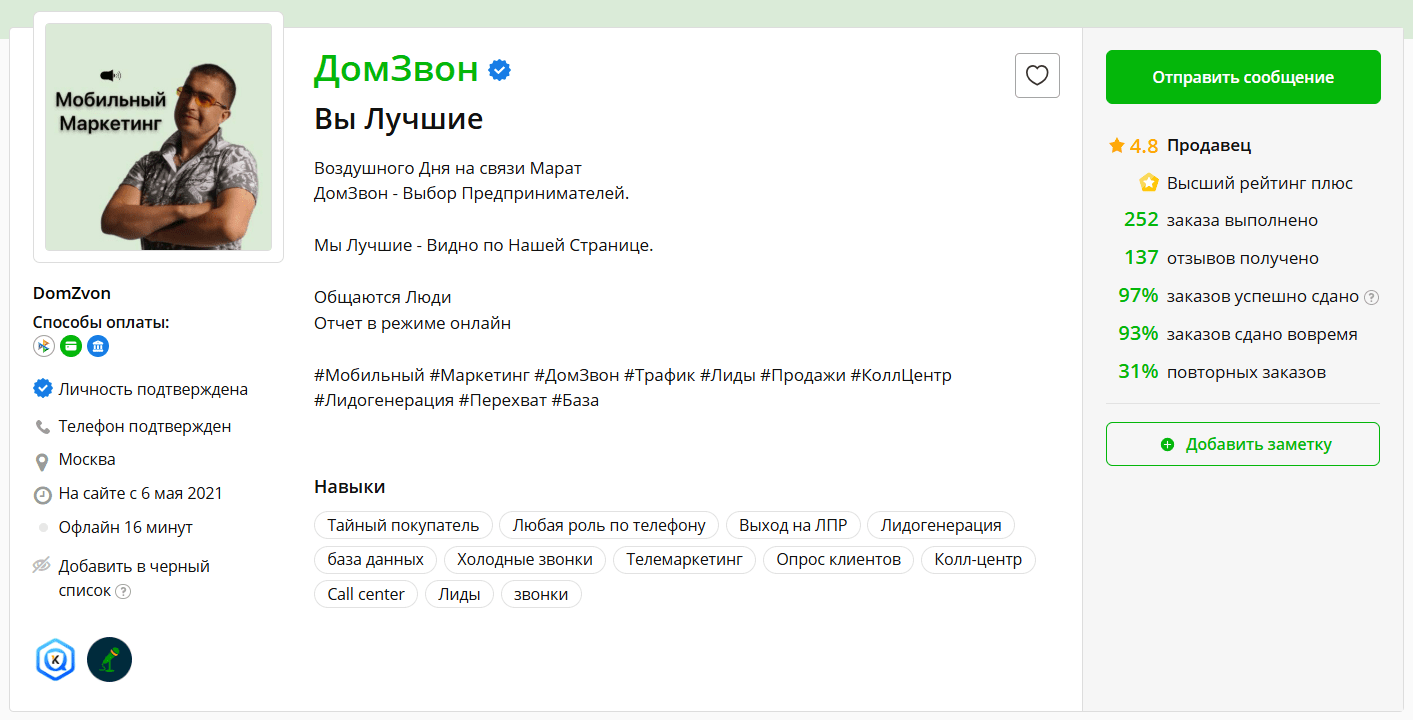Click the dark microphone achievement badge
Screen dimensions: 1413x720
pos(109,660)
